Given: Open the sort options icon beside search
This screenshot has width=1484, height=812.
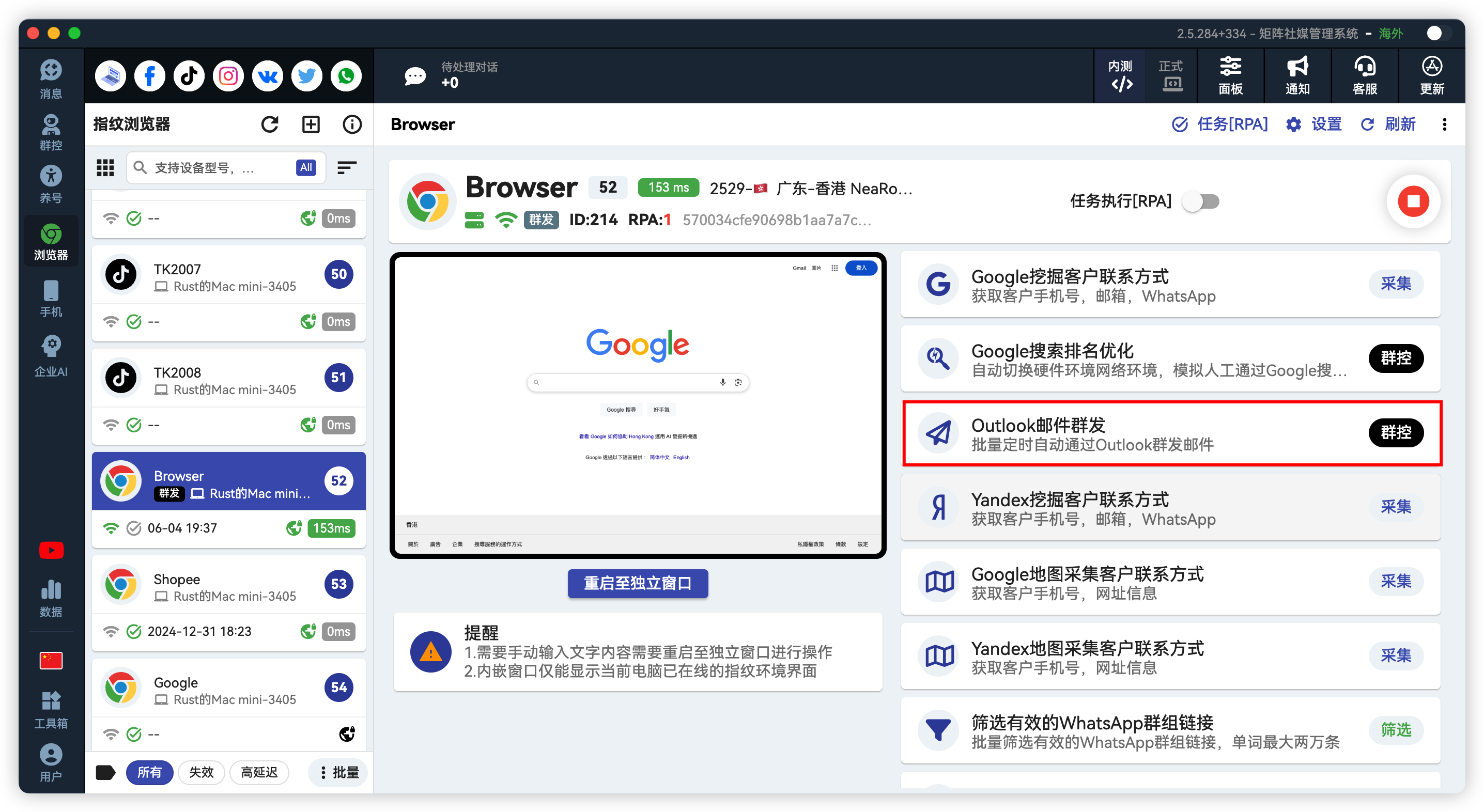Looking at the screenshot, I should click(x=346, y=167).
